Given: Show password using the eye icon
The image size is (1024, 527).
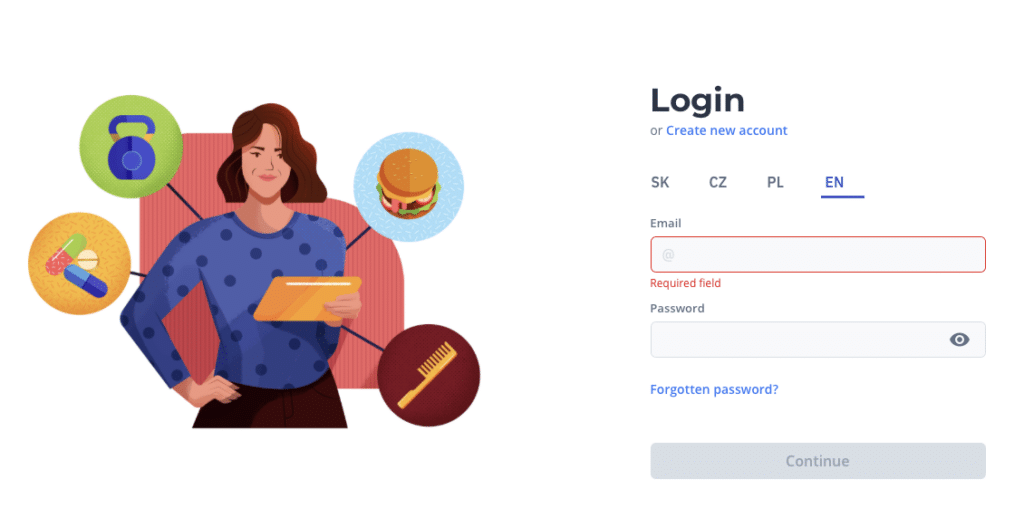Looking at the screenshot, I should [x=959, y=340].
